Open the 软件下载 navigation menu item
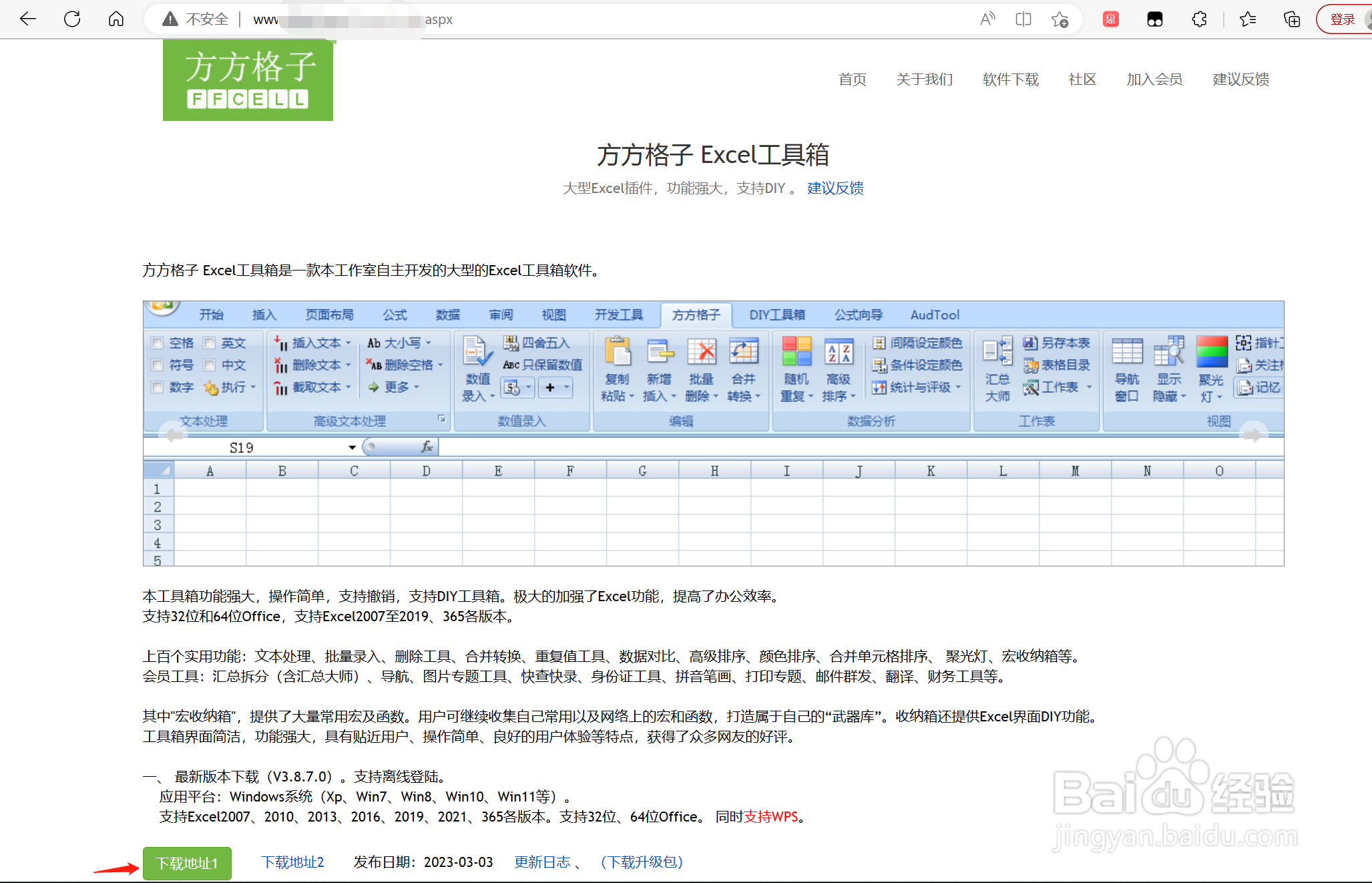 click(1010, 79)
